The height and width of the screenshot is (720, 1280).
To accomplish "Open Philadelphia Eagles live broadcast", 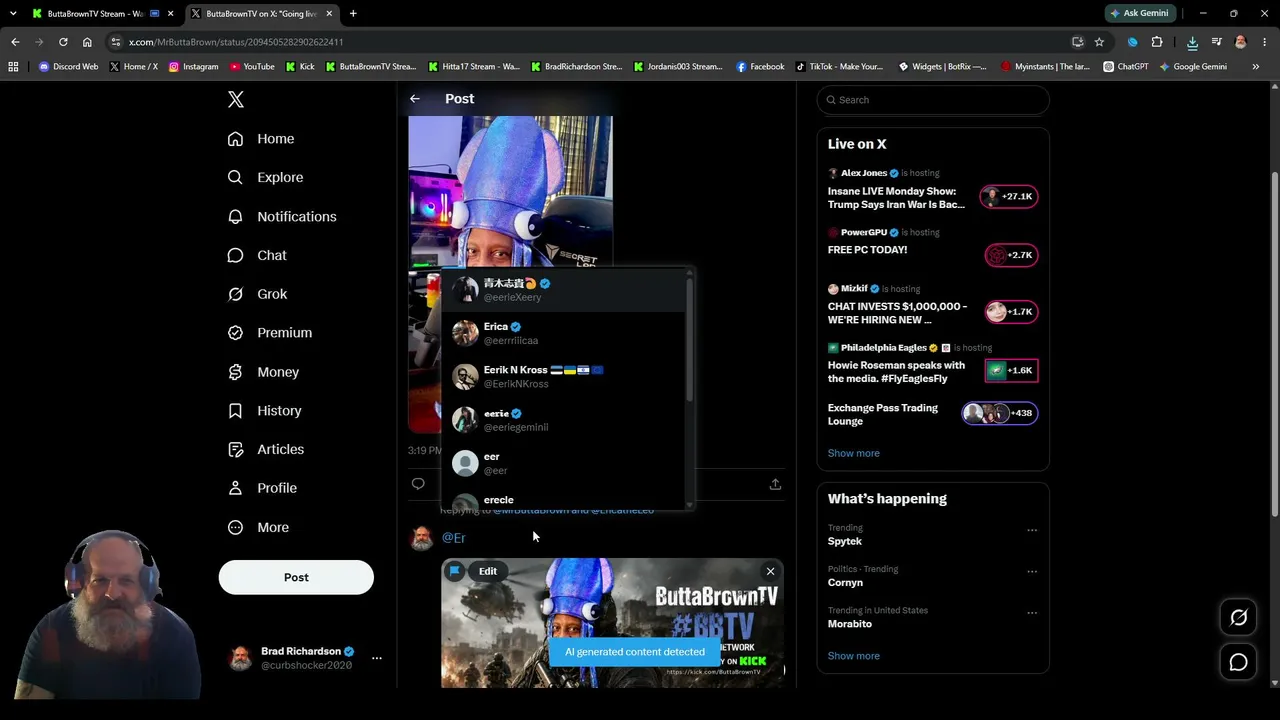I will point(932,364).
